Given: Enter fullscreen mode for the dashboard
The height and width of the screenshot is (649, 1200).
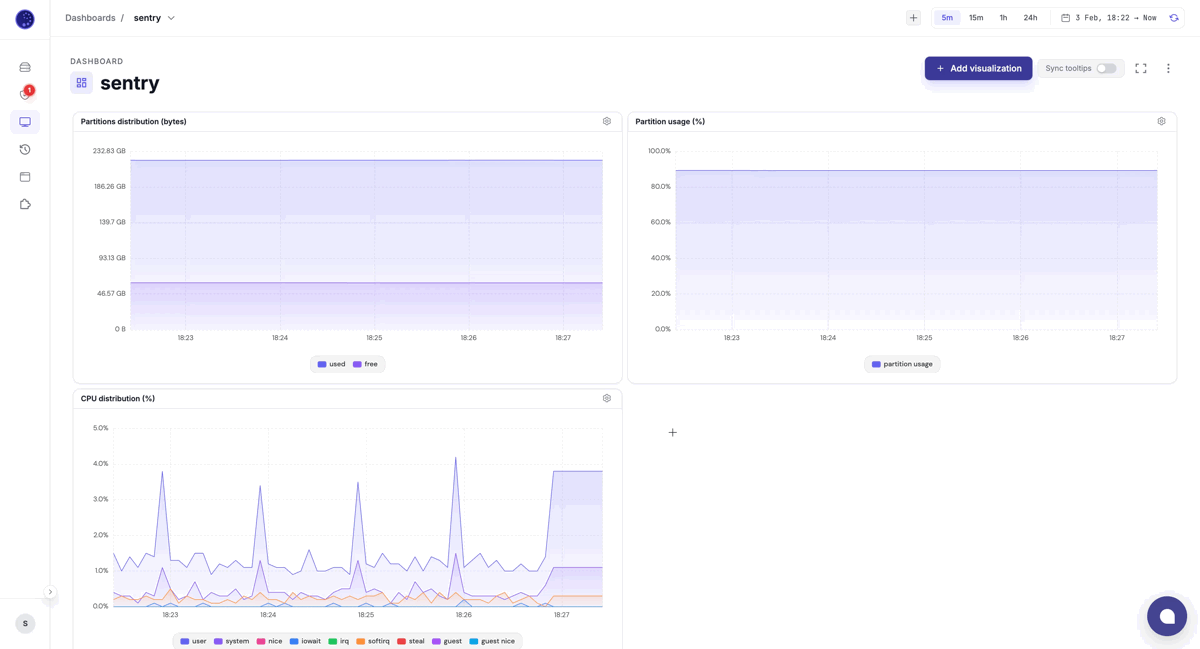Looking at the screenshot, I should click(x=1140, y=68).
